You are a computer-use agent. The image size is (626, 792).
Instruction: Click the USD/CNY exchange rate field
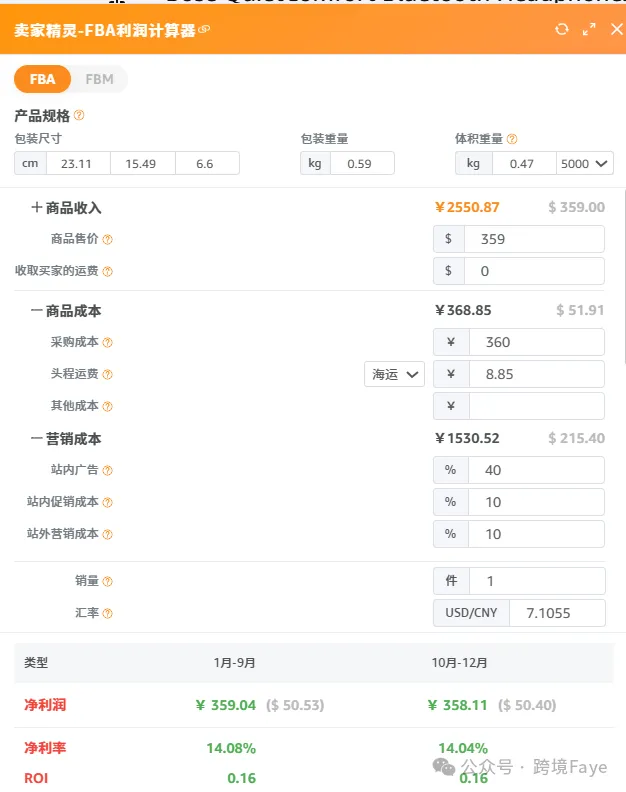[556, 613]
